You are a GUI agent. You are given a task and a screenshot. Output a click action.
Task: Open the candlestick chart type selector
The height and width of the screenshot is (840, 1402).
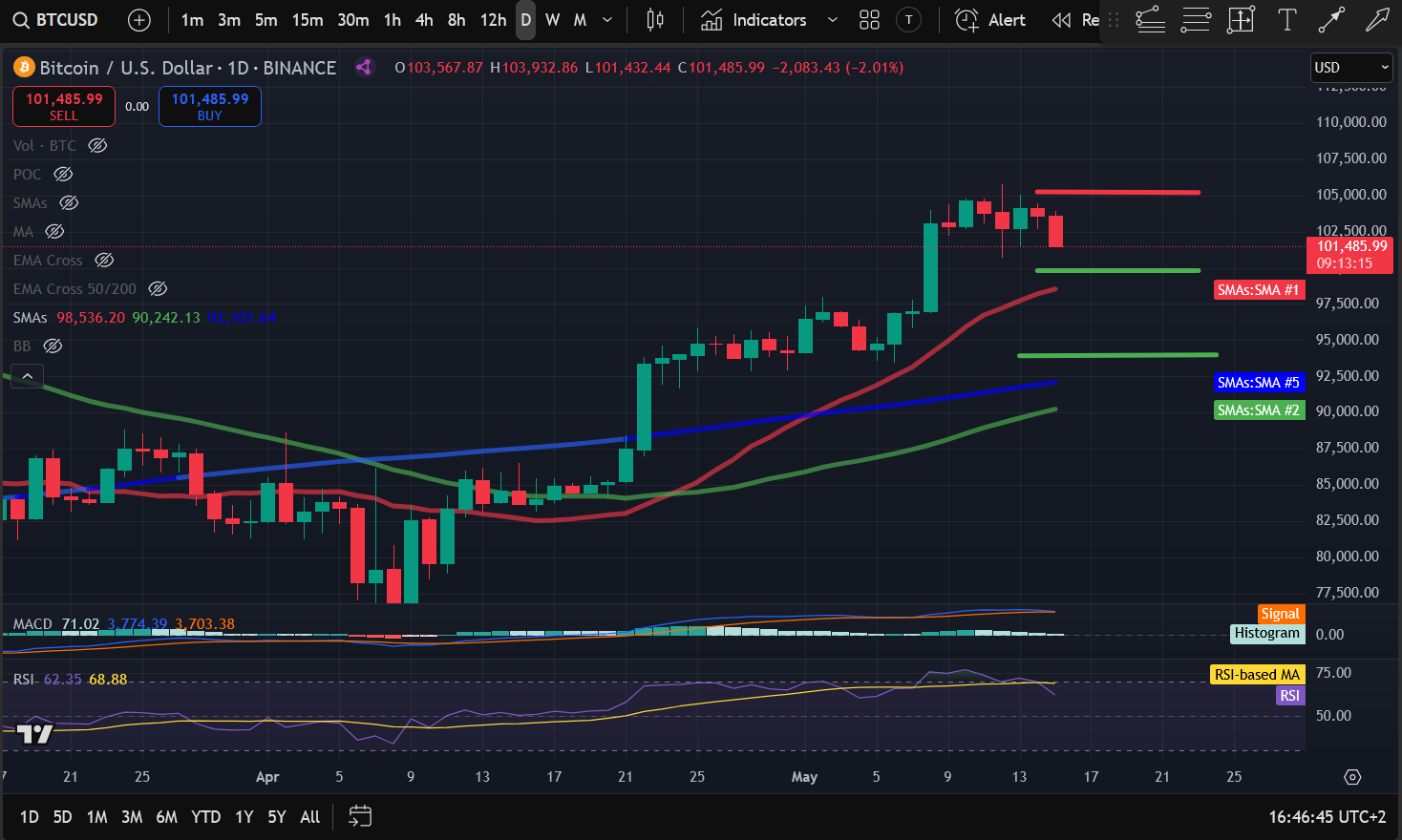coord(655,20)
